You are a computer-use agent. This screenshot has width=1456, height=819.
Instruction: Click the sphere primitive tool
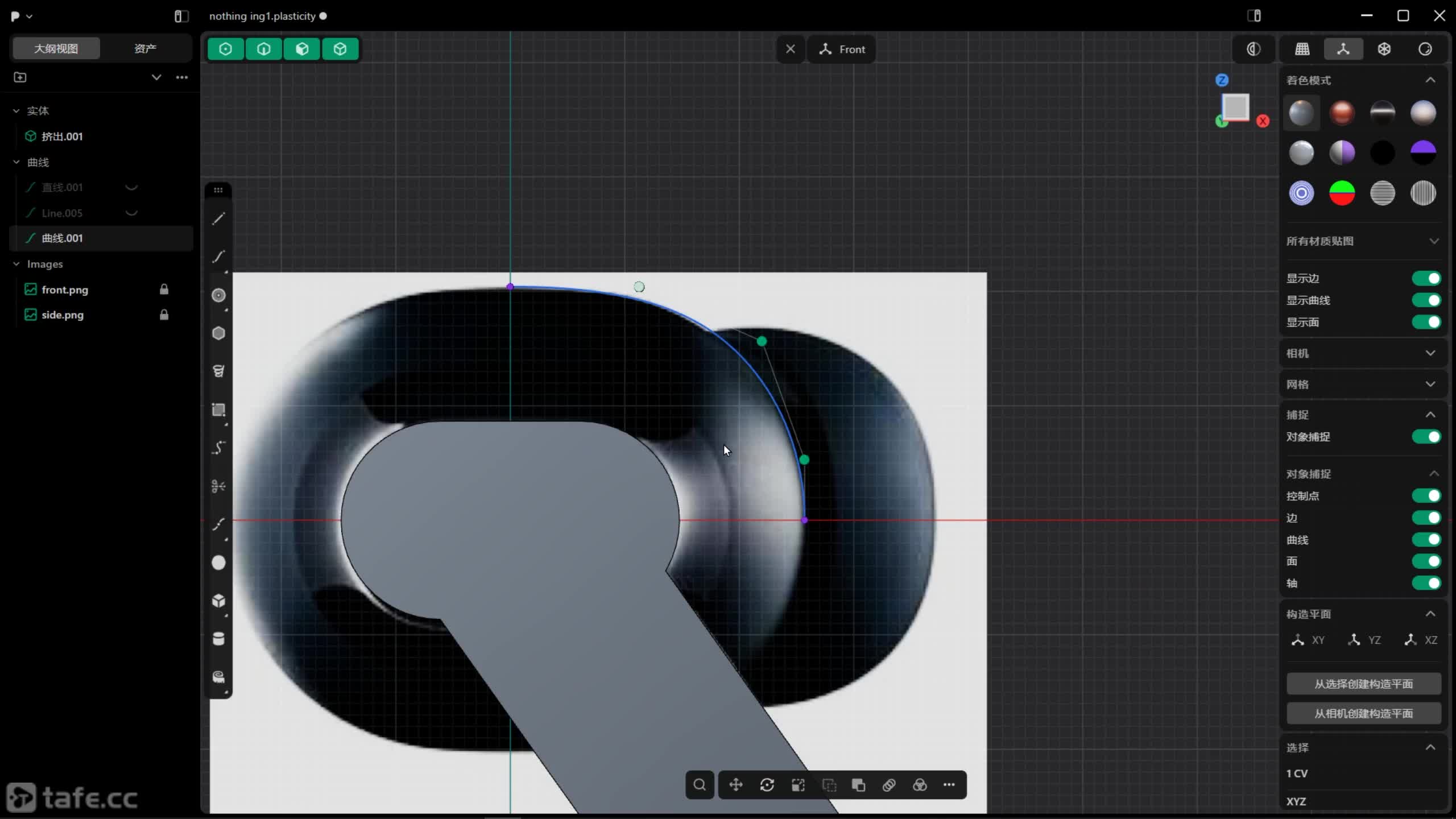tap(218, 562)
